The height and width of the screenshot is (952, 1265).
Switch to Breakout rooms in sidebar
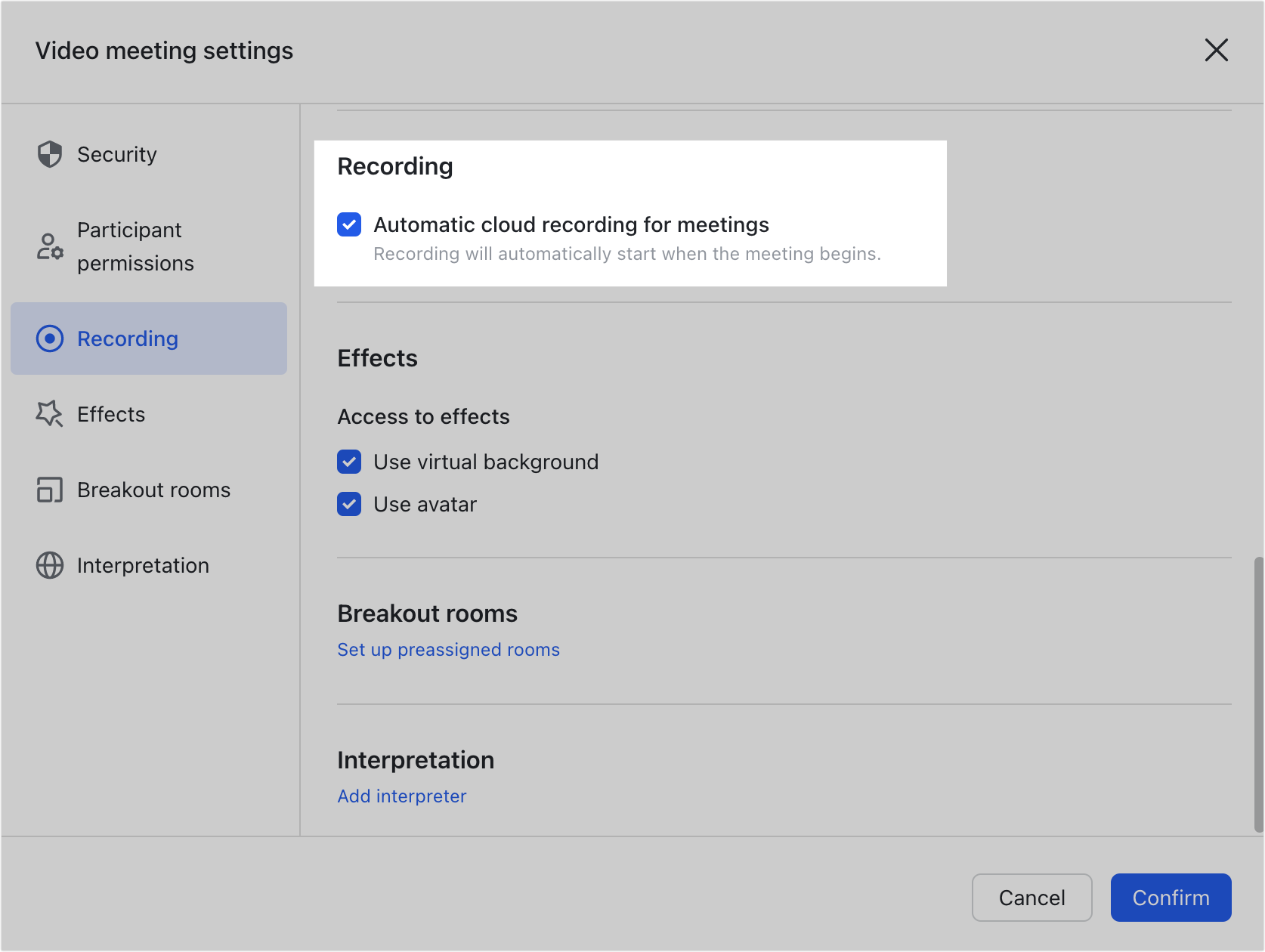point(153,490)
